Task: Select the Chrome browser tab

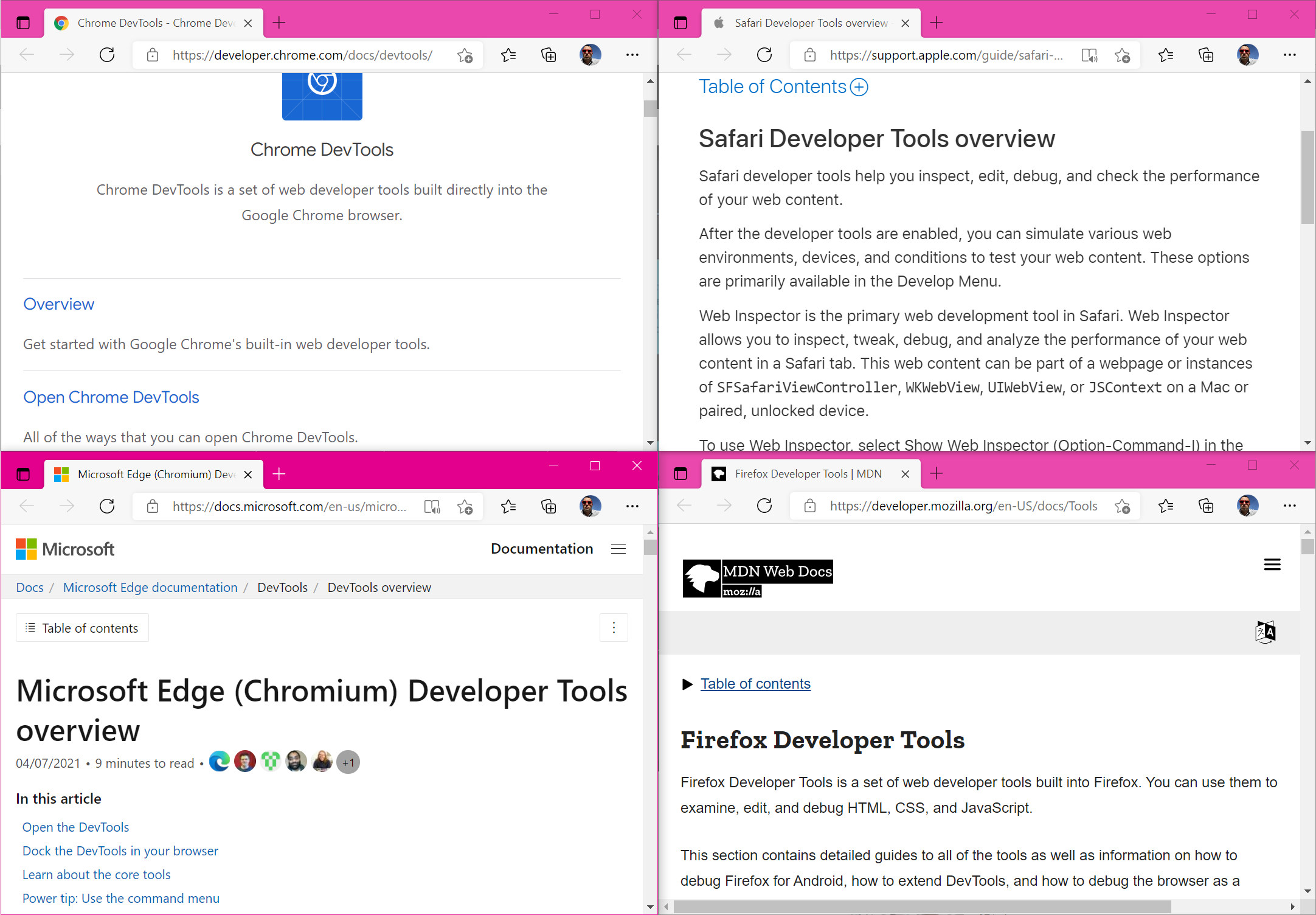Action: pos(155,22)
